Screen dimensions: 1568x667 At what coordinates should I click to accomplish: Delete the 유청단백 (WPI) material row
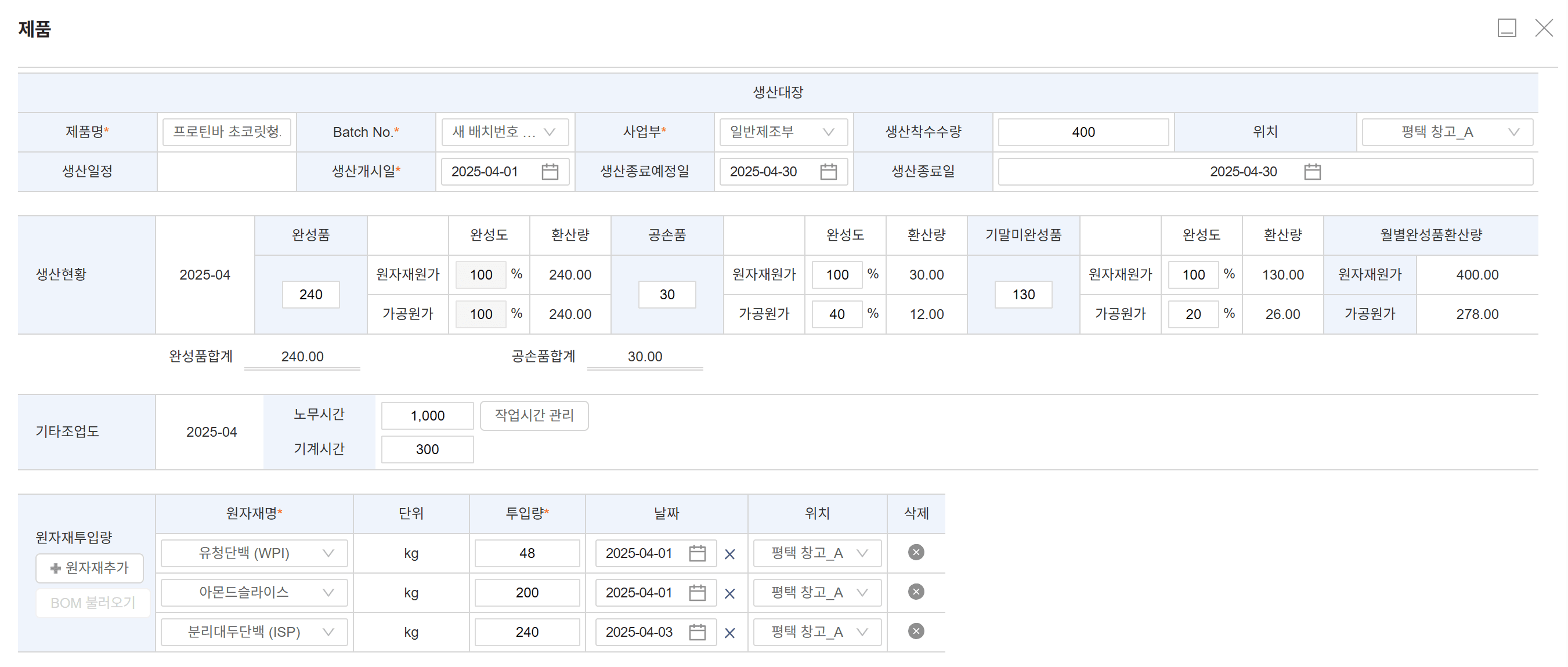916,553
